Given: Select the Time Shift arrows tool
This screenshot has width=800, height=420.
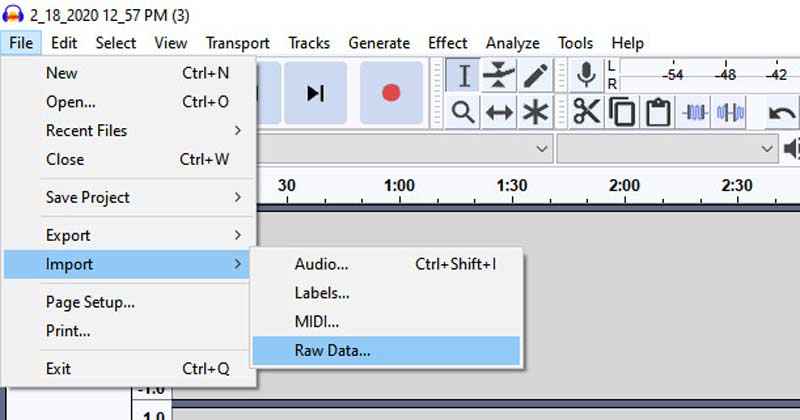Looking at the screenshot, I should [499, 112].
